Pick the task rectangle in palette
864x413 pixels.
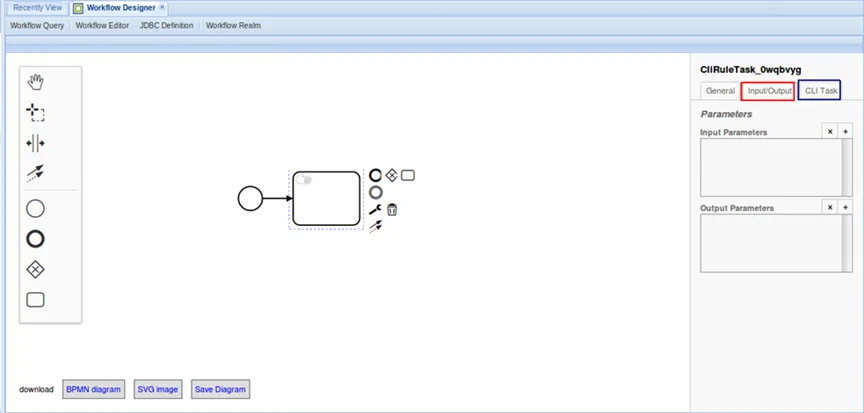coord(35,300)
